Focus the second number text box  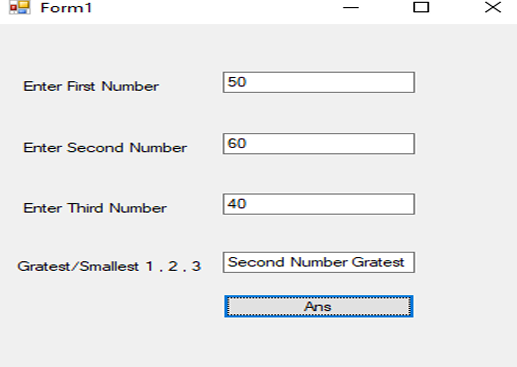(x=319, y=144)
